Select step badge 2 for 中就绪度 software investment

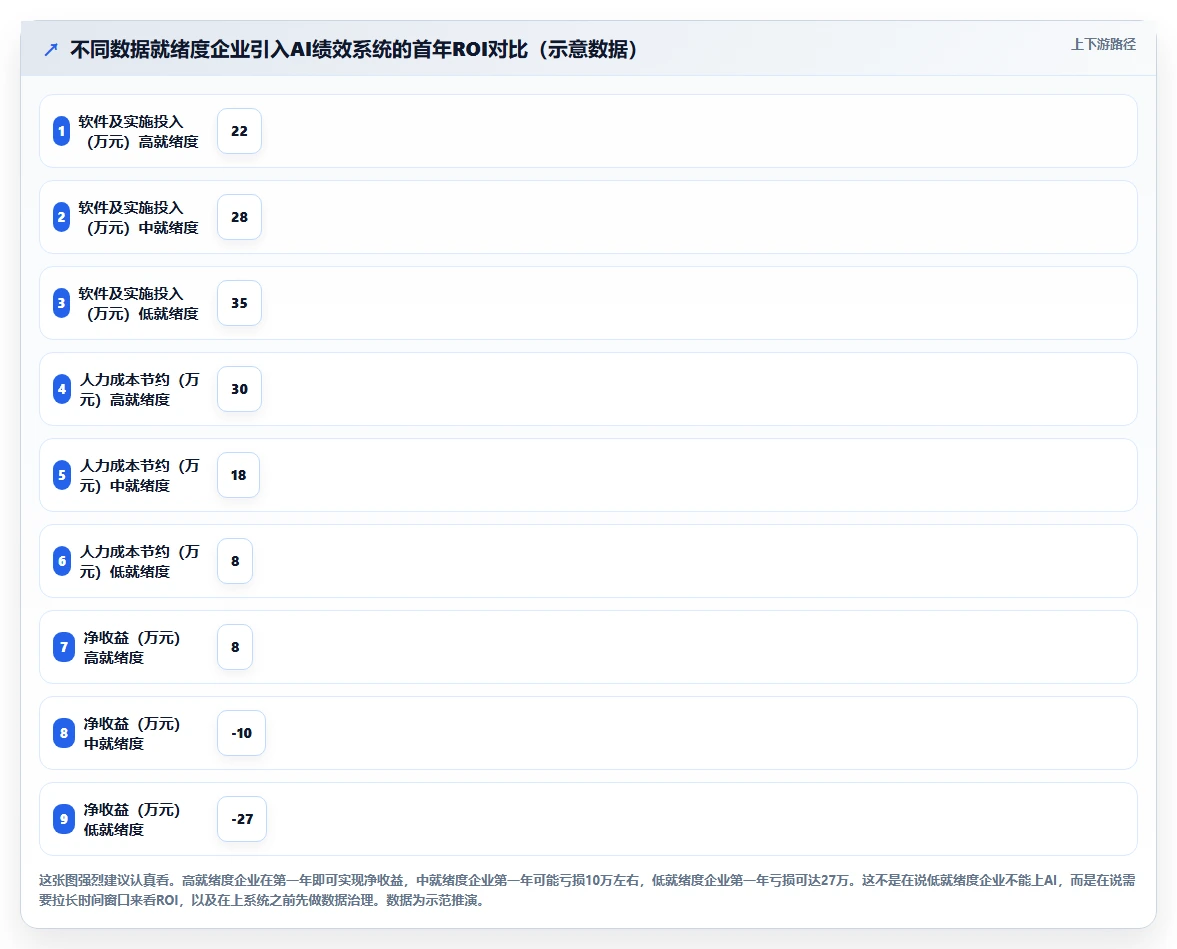pos(62,217)
